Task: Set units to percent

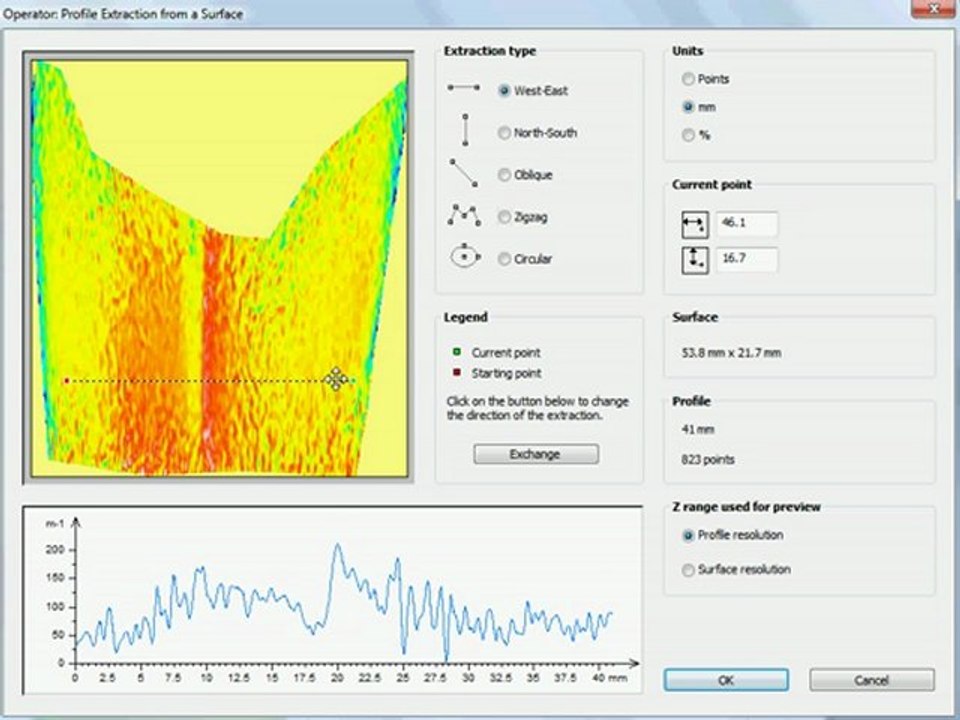Action: tap(688, 135)
